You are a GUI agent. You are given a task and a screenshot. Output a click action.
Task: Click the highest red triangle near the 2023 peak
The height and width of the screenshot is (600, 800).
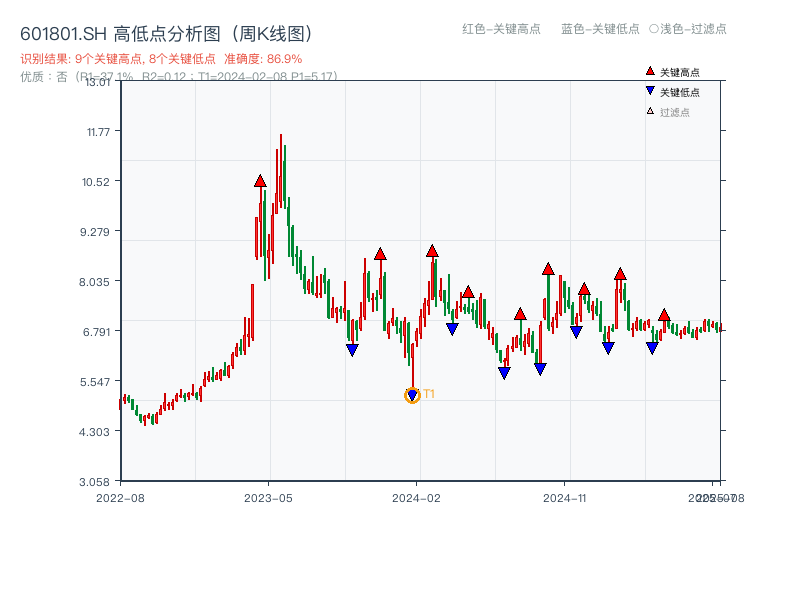click(x=261, y=181)
